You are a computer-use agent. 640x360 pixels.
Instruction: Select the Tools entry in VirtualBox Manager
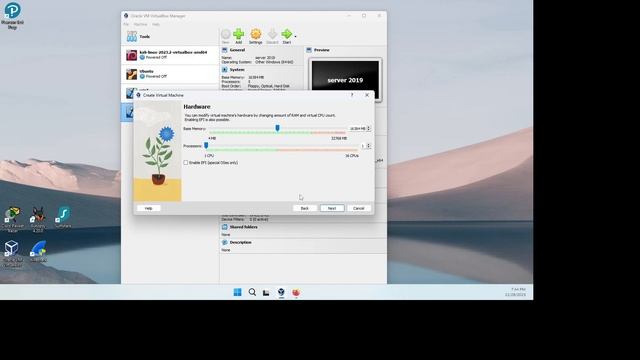[x=170, y=37]
